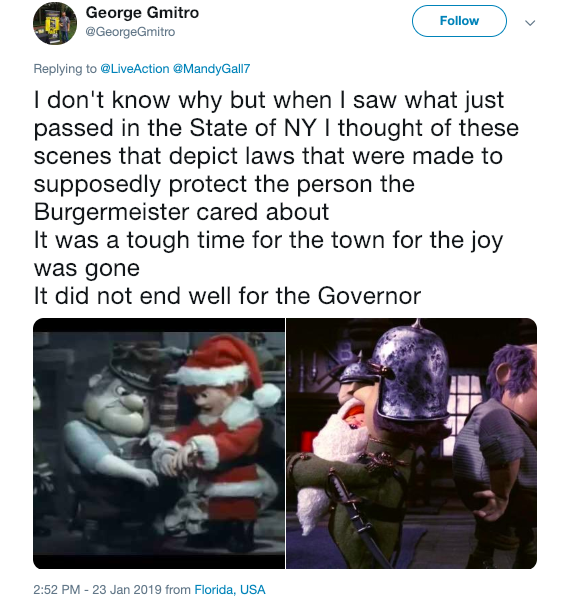Open the @GeorgeGmitro handle link
Image resolution: width=571 pixels, height=605 pixels.
[x=130, y=32]
